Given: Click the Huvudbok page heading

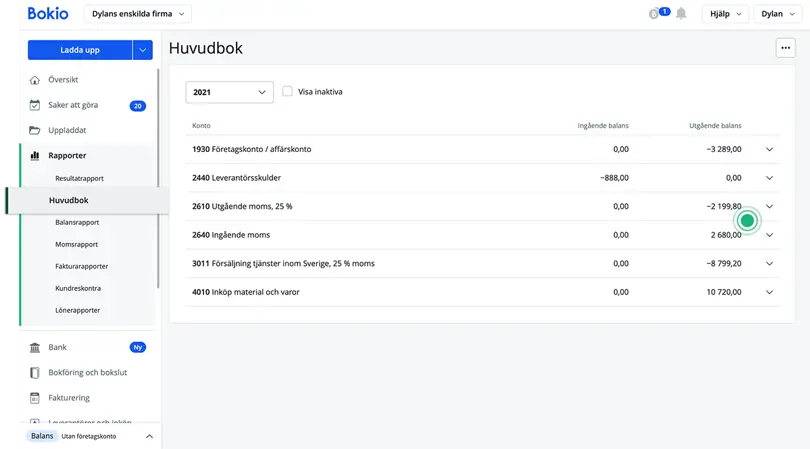Looking at the screenshot, I should click(206, 48).
